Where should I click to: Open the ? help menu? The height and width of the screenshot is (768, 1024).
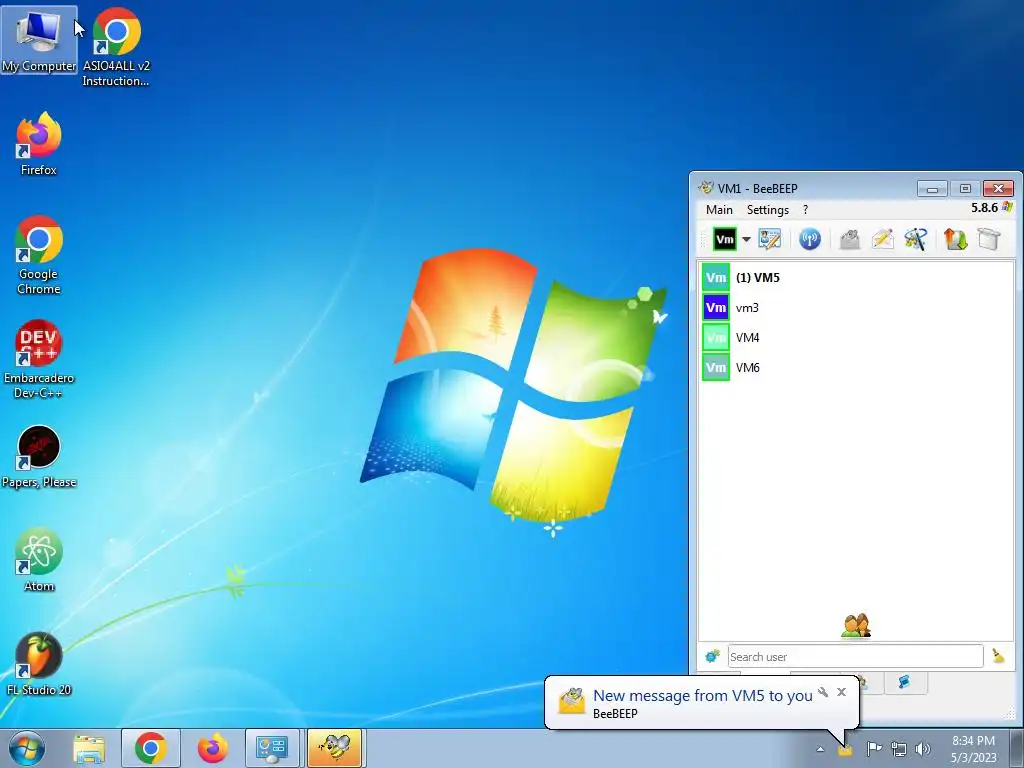(805, 210)
